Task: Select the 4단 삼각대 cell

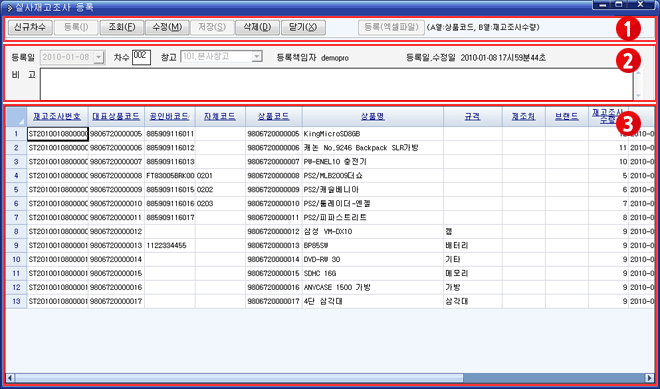Action: 373,301
